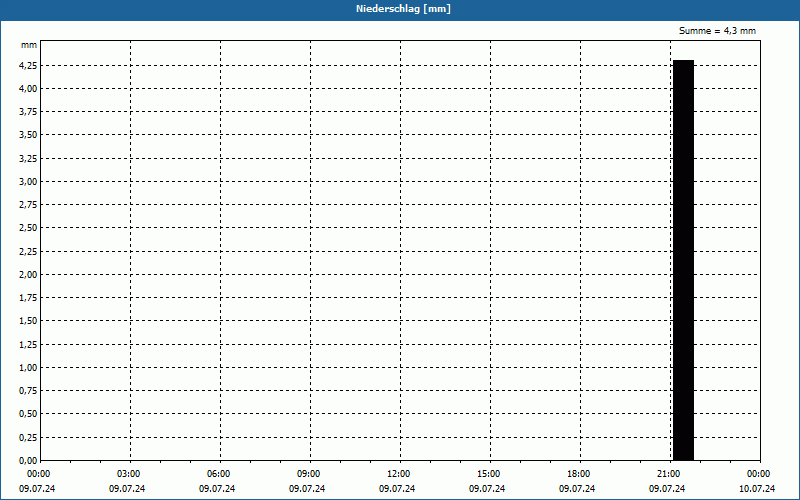Screen dimensions: 800x500
Task: Click the 4,25 y-axis value
Action: [x=28, y=65]
